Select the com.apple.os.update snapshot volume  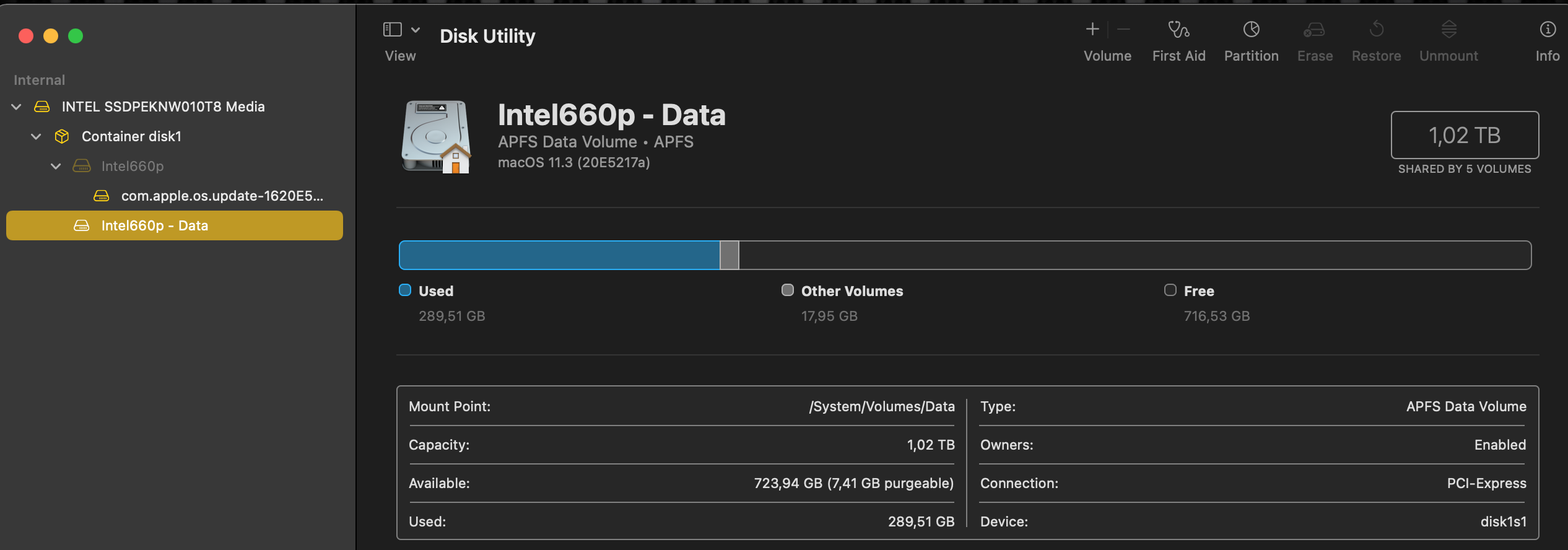tap(221, 196)
